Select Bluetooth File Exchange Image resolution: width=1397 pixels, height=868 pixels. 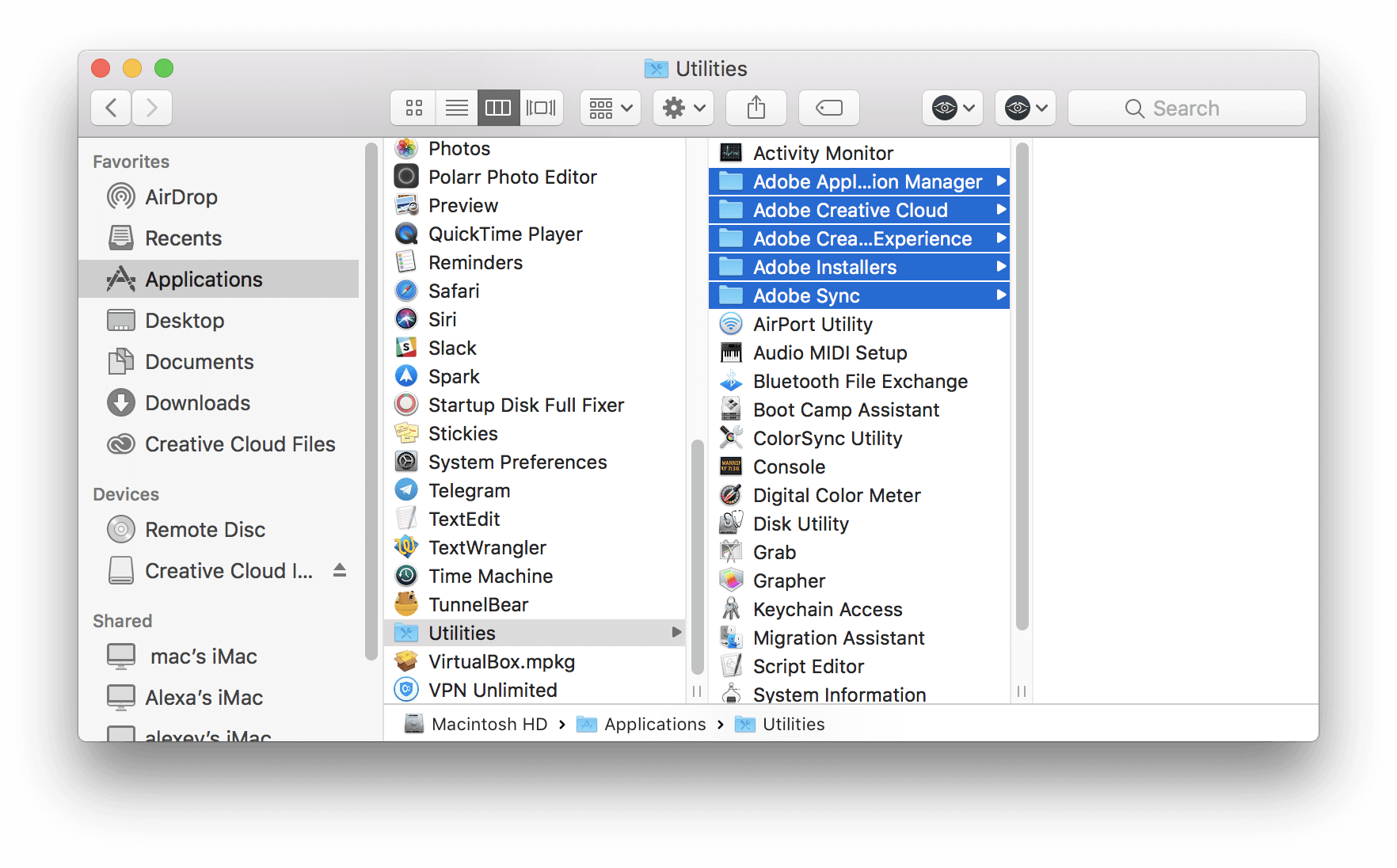tap(859, 381)
